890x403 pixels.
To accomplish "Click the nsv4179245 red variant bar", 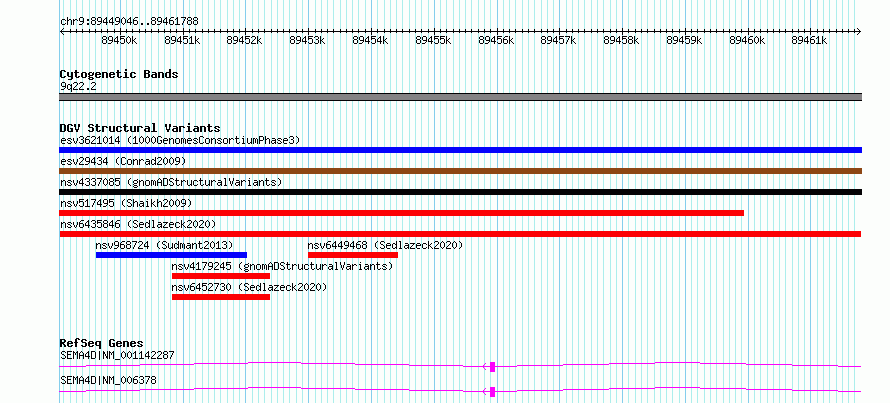I will click(221, 276).
